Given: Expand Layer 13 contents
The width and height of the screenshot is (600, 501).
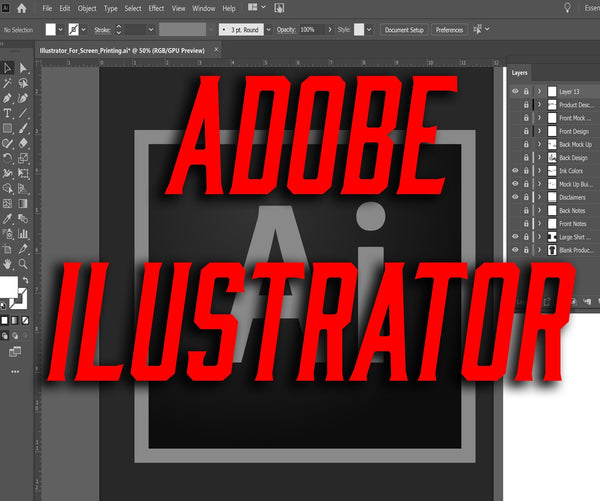Looking at the screenshot, I should click(x=539, y=91).
